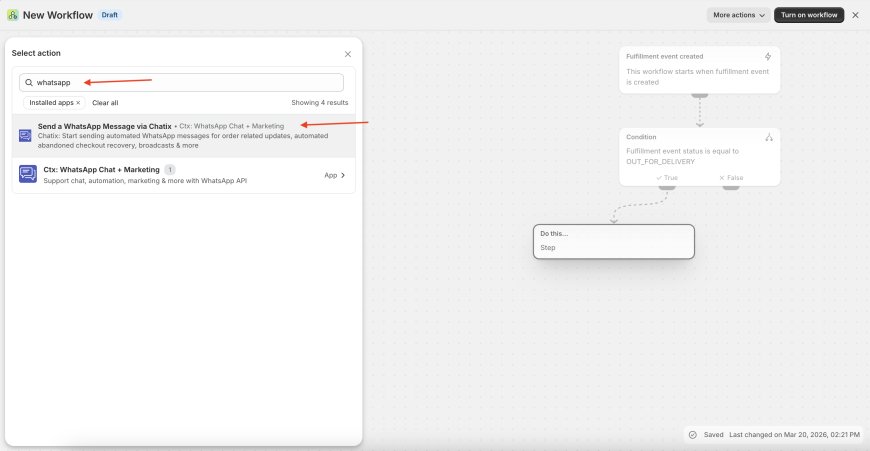Click the Turn on workflow button
870x451 pixels.
[x=808, y=15]
